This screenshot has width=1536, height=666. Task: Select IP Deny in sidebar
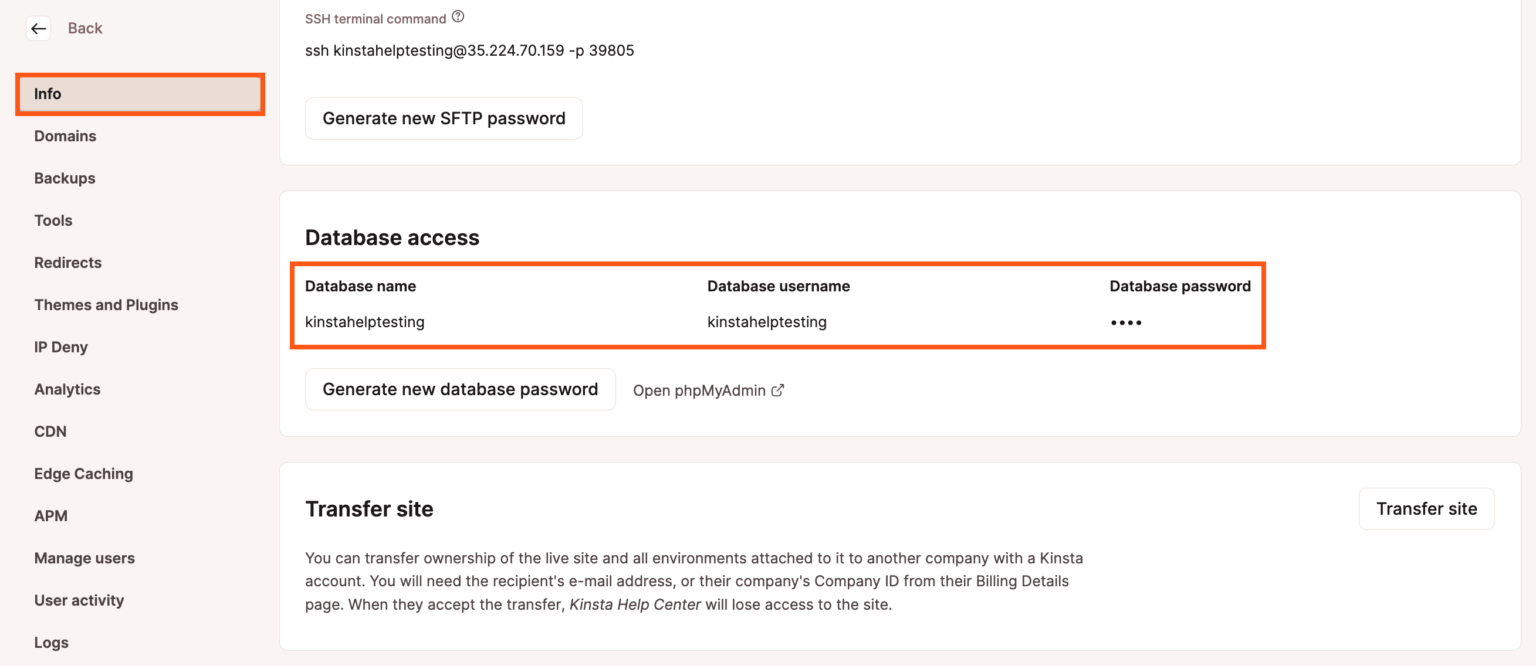[61, 347]
